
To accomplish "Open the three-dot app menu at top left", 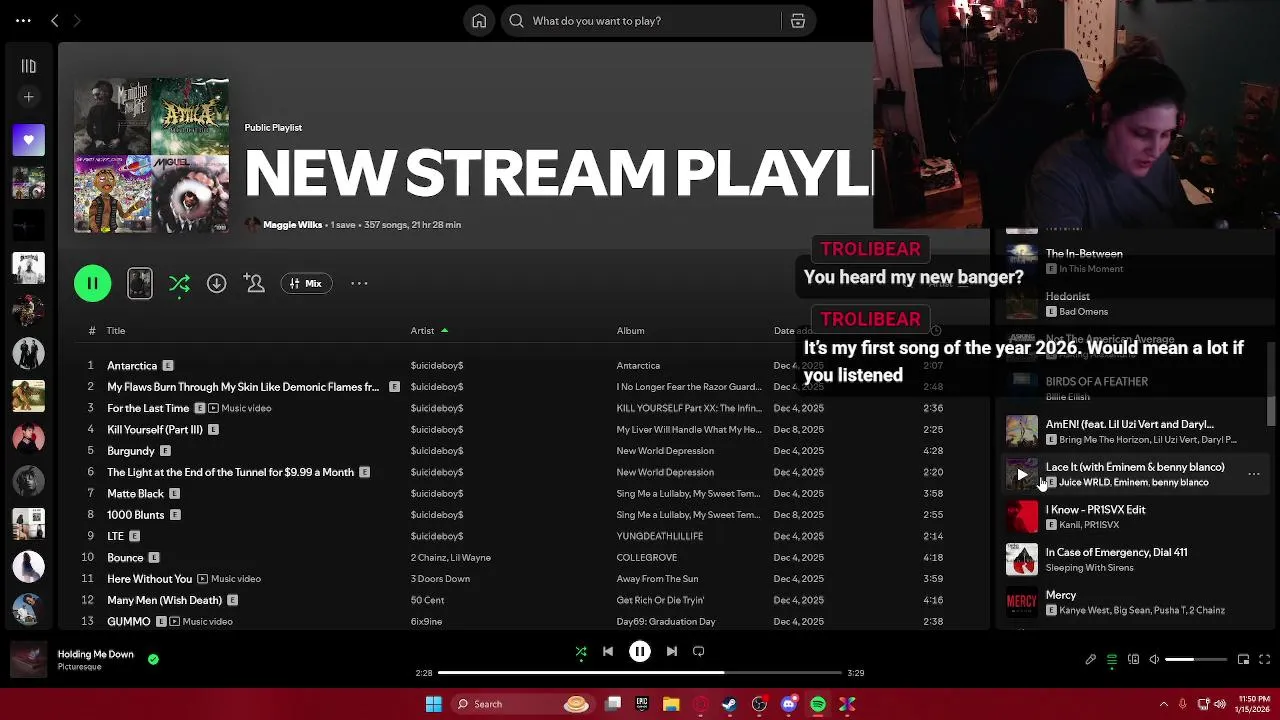I will [23, 20].
